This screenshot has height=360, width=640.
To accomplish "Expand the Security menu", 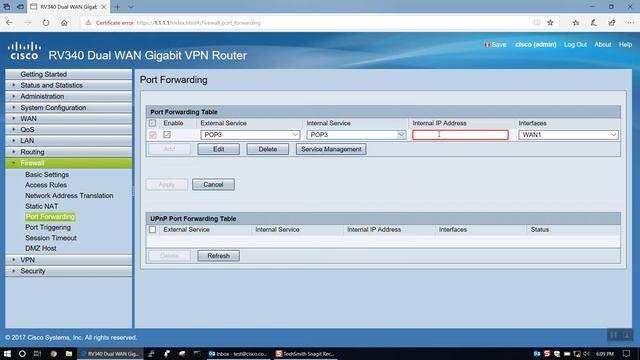I will point(69,271).
